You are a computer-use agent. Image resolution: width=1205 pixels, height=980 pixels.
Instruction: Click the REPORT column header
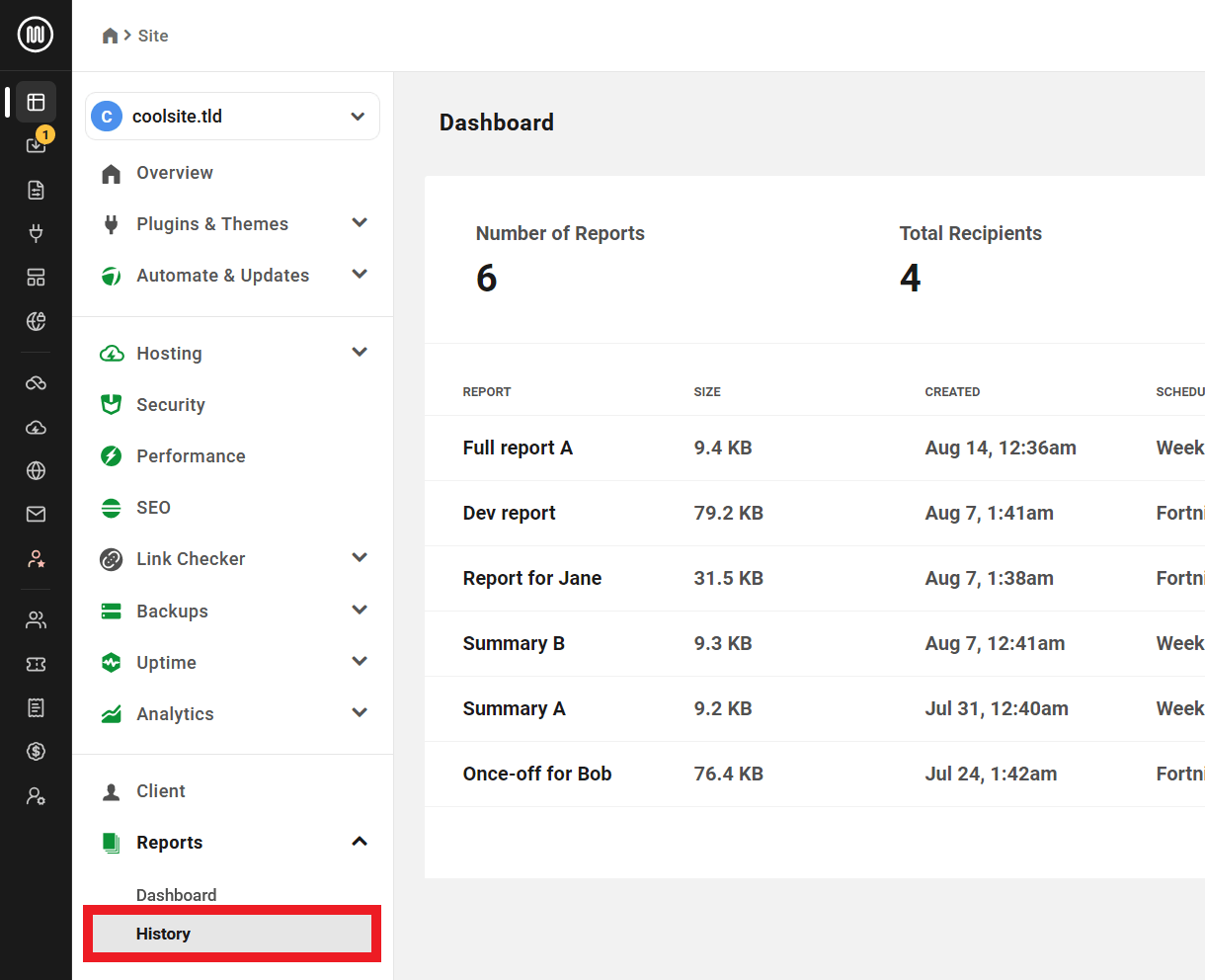[487, 392]
